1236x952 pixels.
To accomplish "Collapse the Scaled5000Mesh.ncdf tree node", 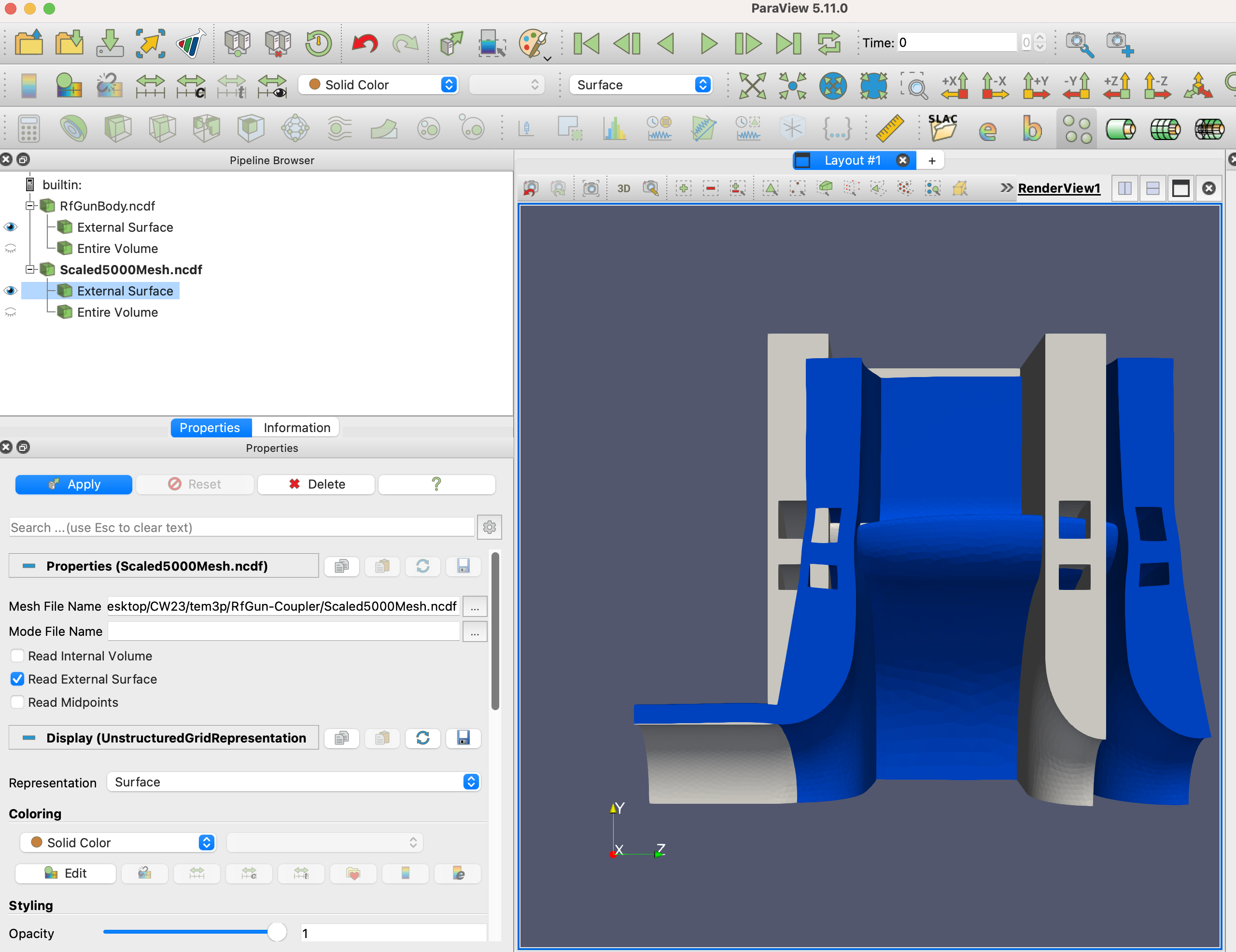I will (30, 269).
